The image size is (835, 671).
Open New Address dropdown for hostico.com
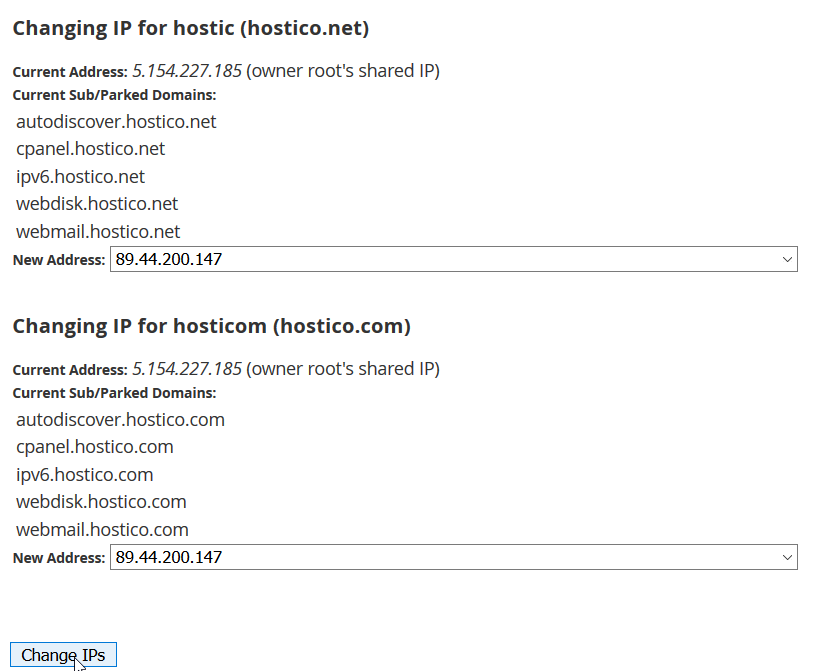(x=453, y=557)
